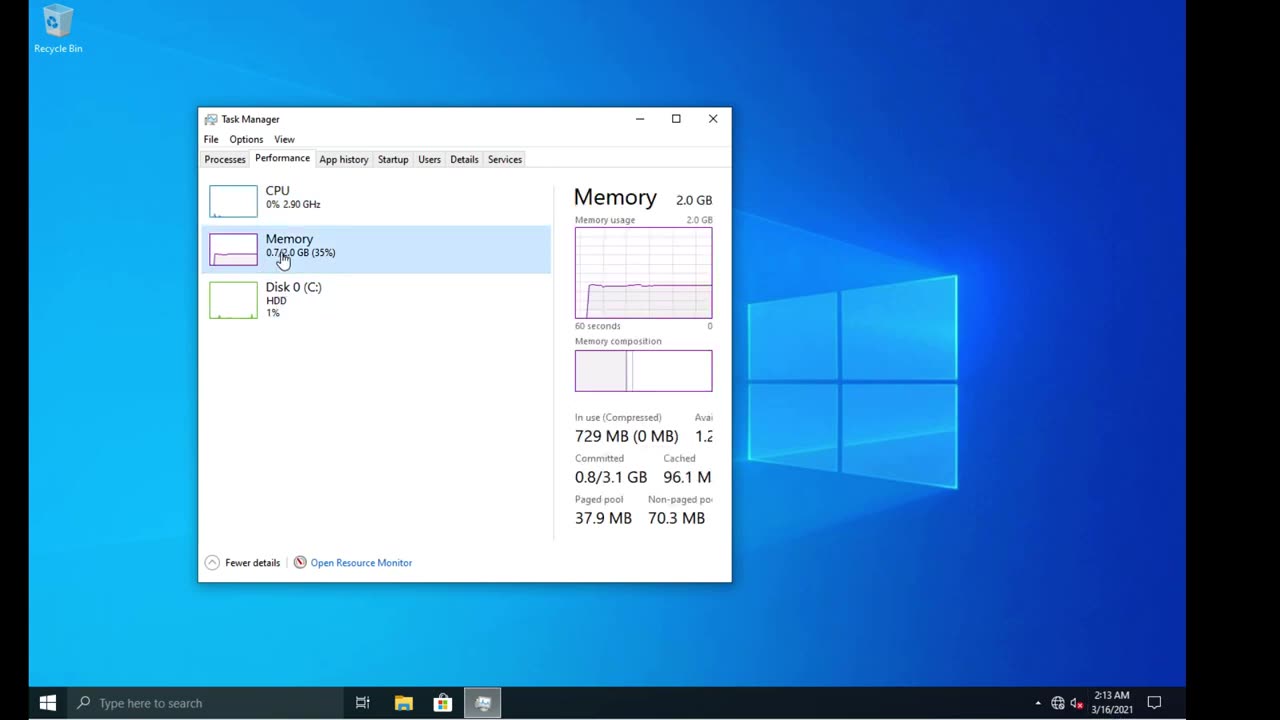Screen dimensions: 1280x720
Task: Open Resource Monitor link
Action: [x=361, y=563]
